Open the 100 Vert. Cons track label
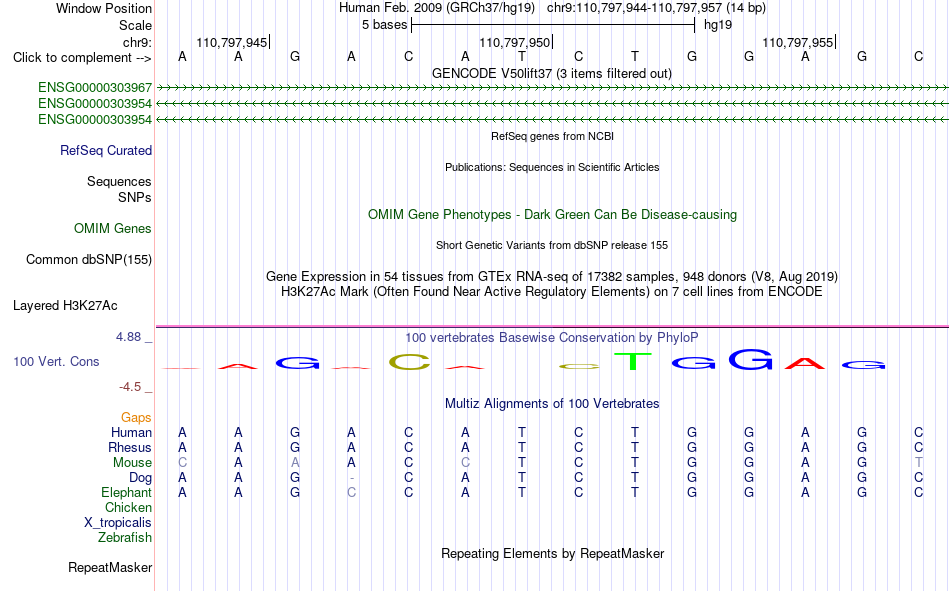This screenshot has height=591, width=950. (x=56, y=361)
